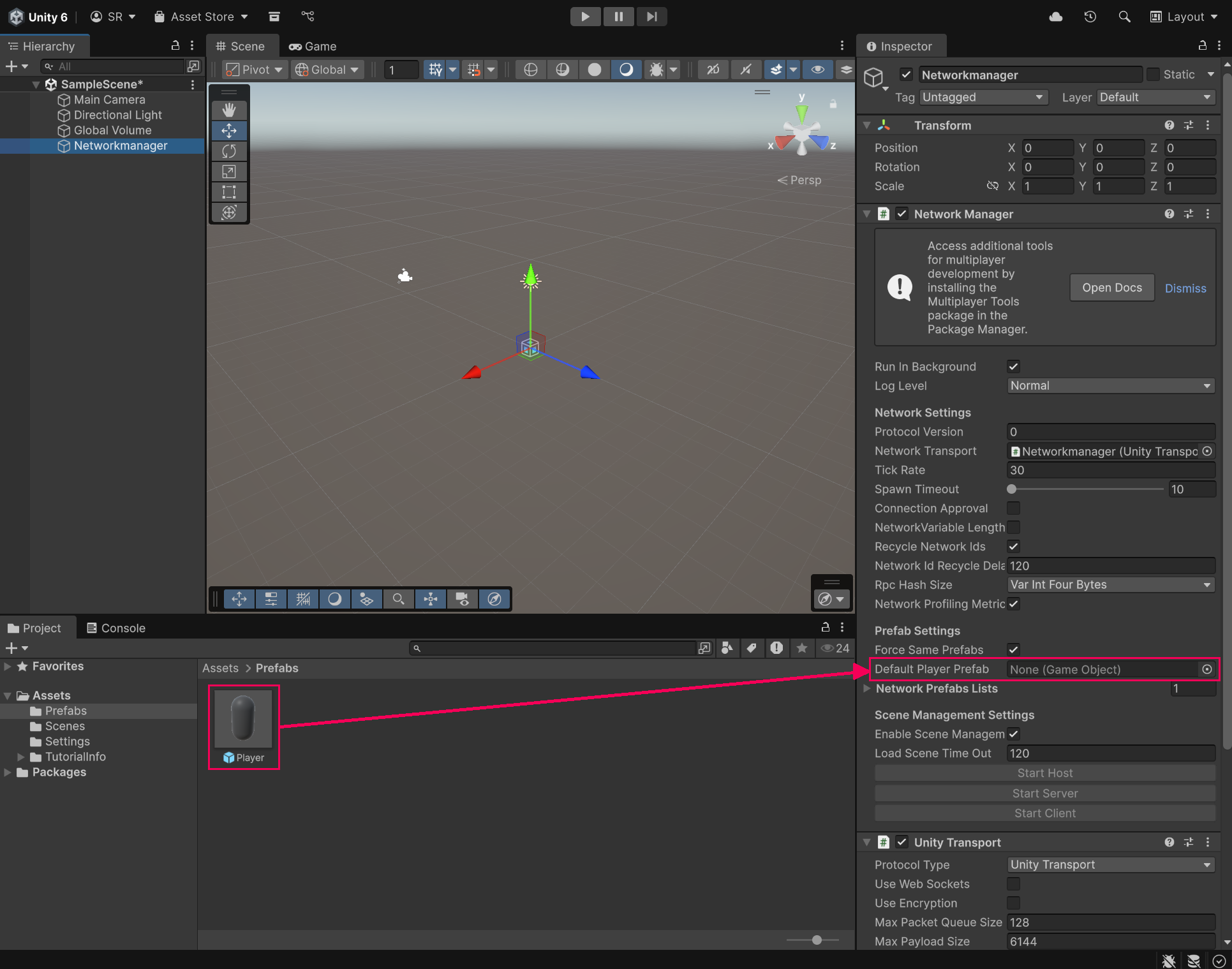This screenshot has width=1232, height=969.
Task: Toggle Run In Background checkbox
Action: tap(1013, 366)
